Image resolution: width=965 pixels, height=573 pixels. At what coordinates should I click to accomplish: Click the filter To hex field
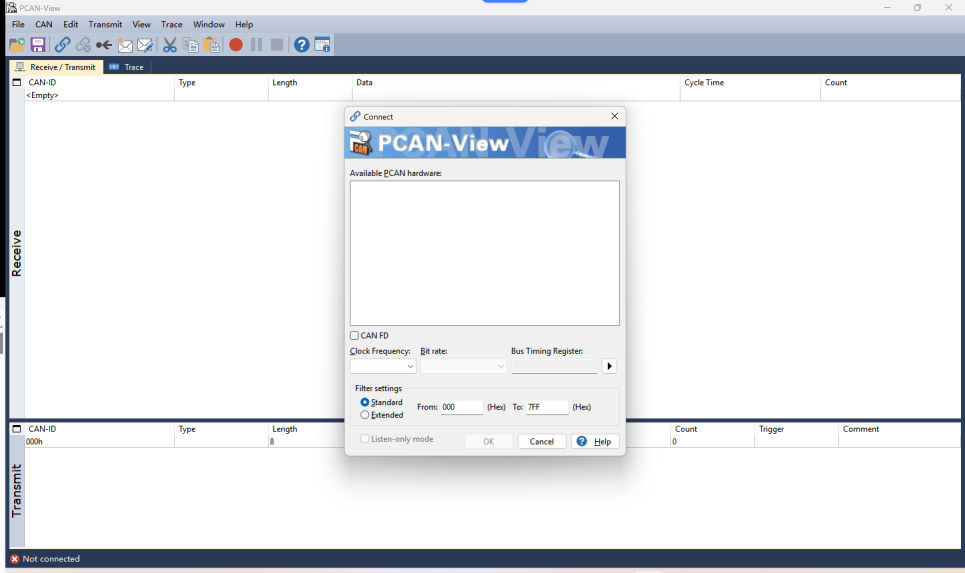[x=547, y=407]
